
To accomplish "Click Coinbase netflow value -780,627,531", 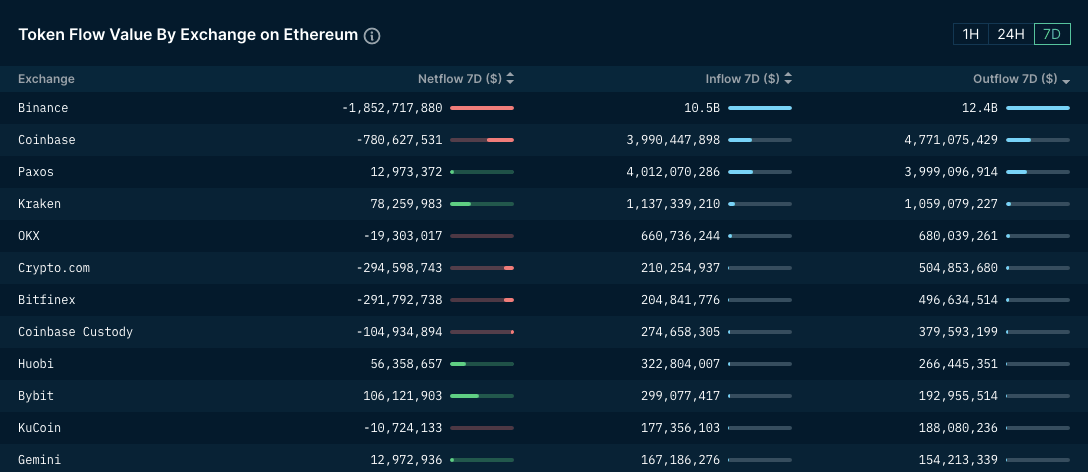I will tap(399, 140).
